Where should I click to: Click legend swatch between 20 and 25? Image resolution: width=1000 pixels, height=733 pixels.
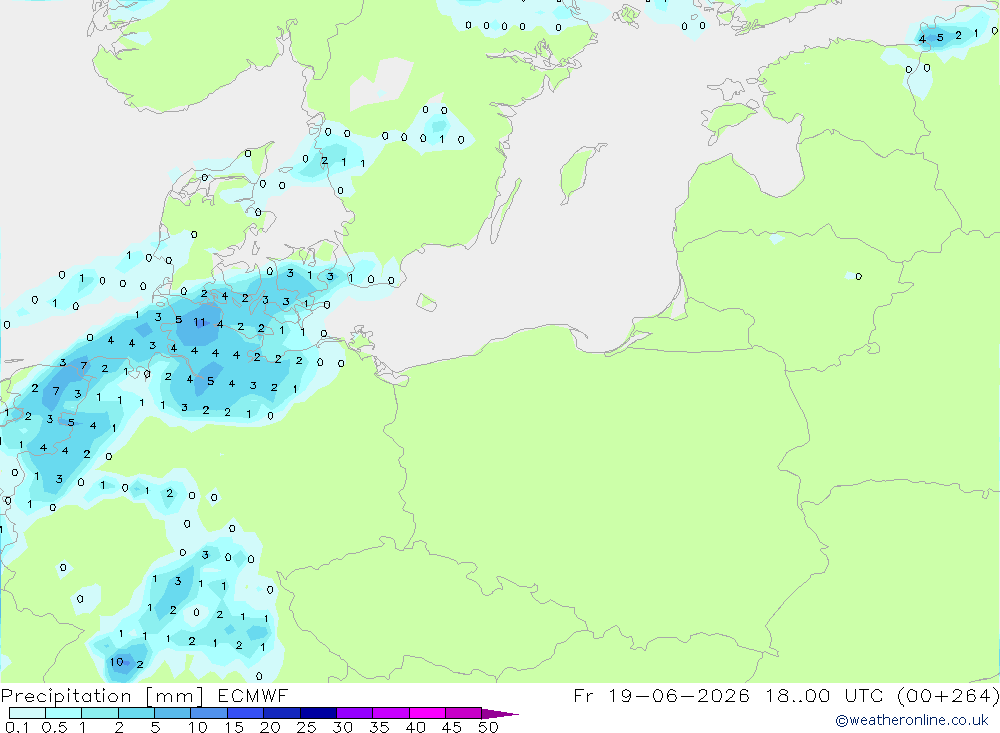pyautogui.click(x=282, y=713)
